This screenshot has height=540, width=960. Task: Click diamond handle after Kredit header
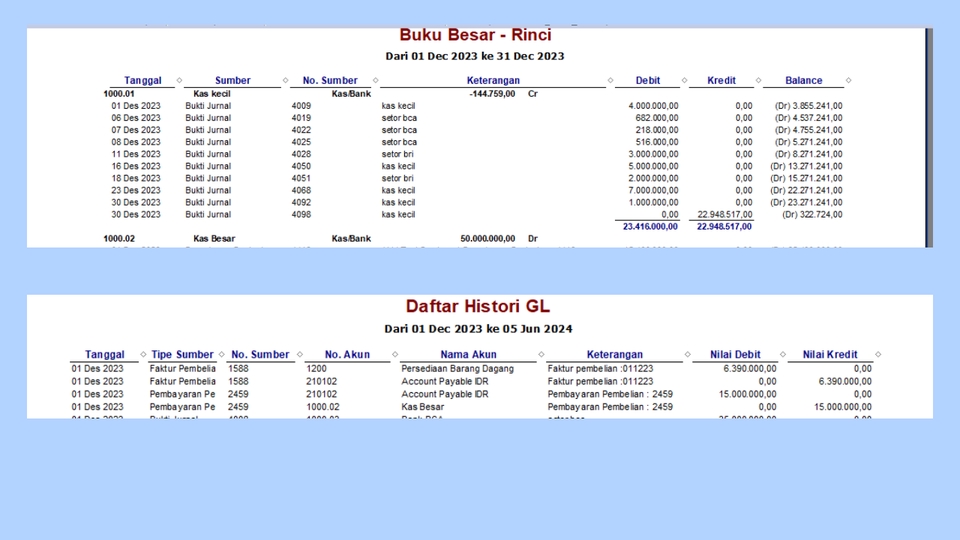(x=758, y=80)
